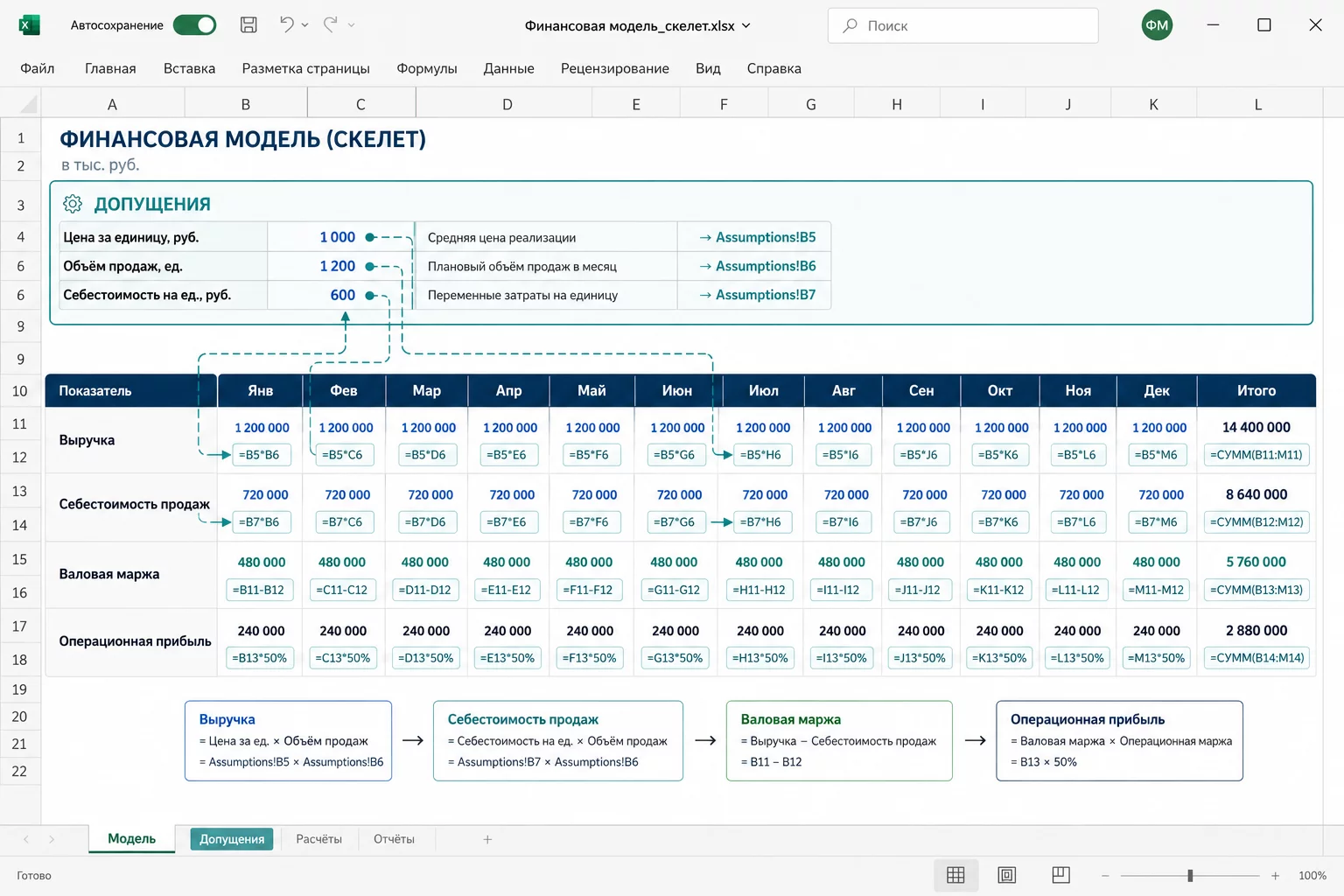Select column D header
Screen dimensions: 1344x896
(507, 104)
